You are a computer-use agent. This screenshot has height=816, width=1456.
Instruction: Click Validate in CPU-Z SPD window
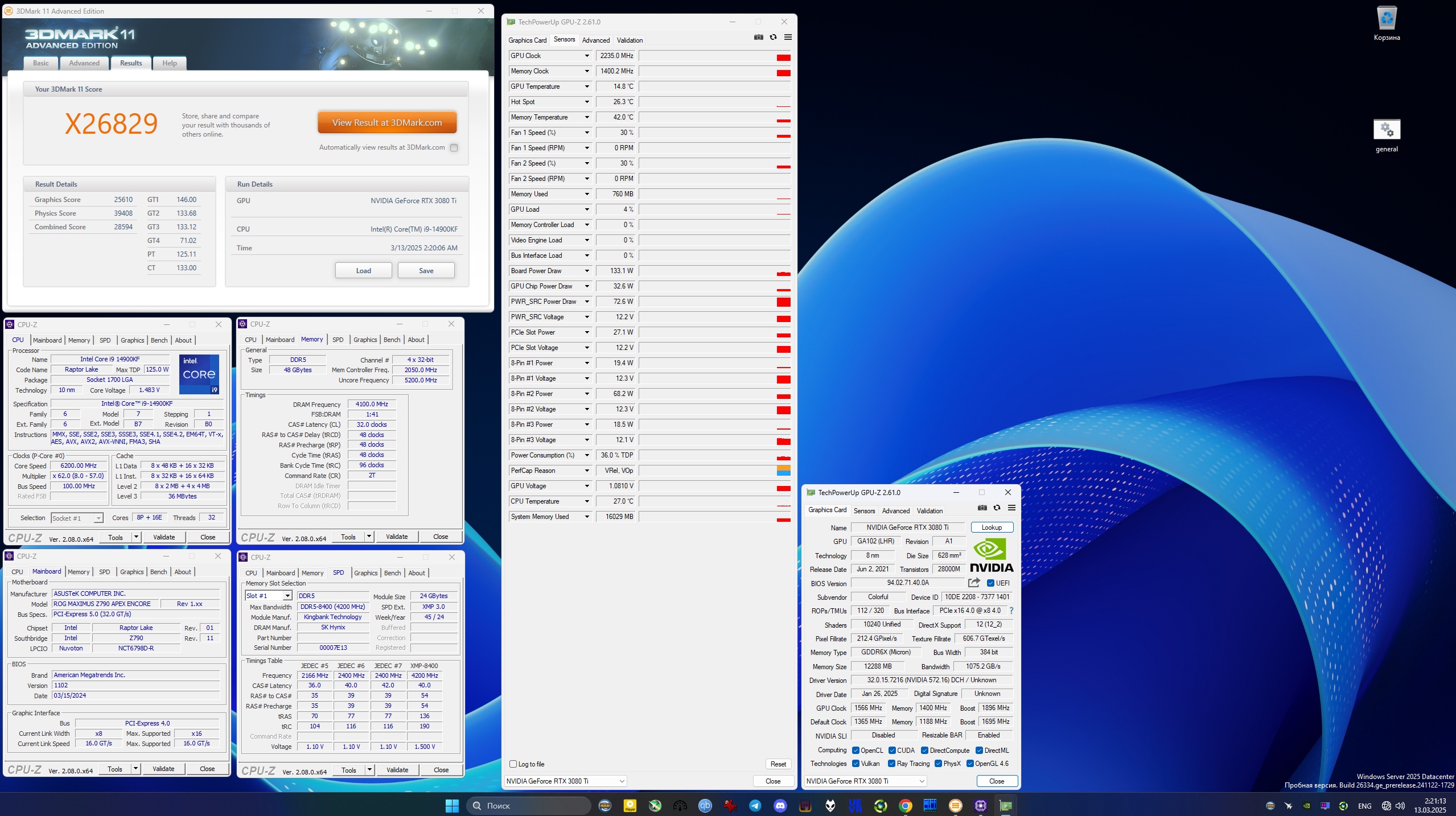tap(397, 770)
